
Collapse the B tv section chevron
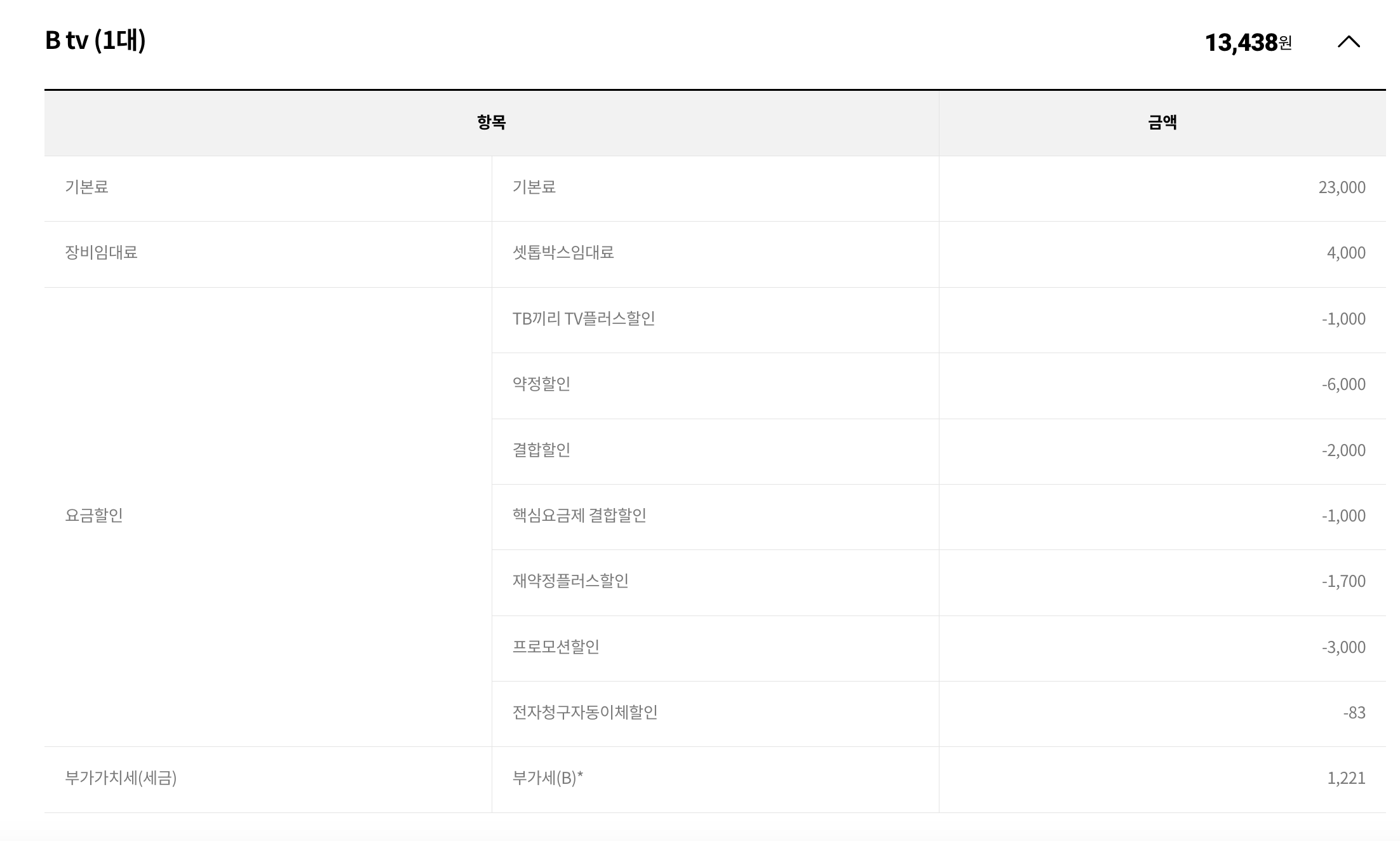click(1349, 42)
